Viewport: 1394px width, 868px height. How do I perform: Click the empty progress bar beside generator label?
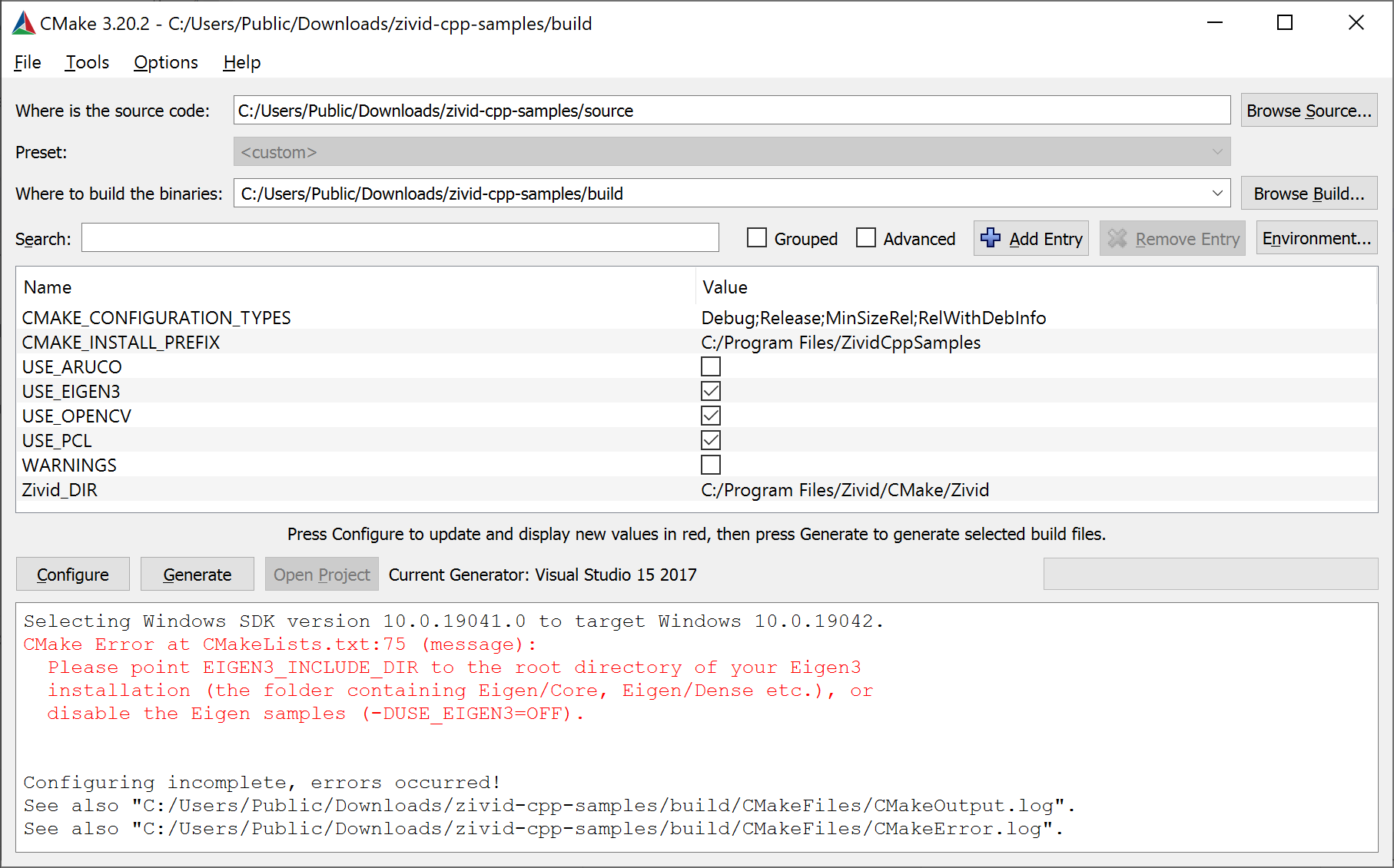click(x=1210, y=574)
